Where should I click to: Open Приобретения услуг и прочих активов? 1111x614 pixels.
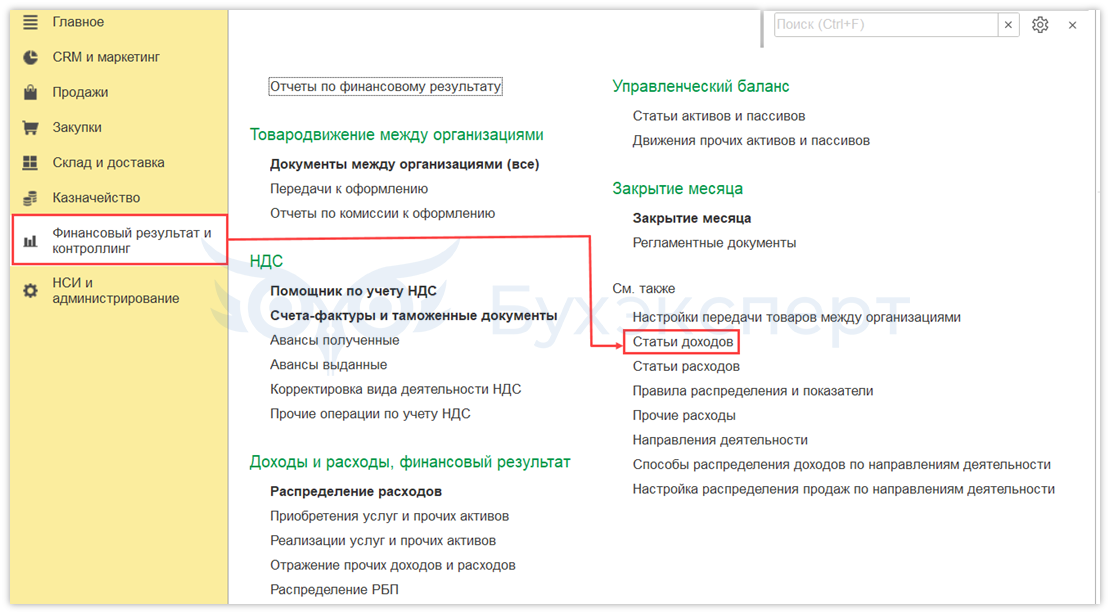click(390, 516)
